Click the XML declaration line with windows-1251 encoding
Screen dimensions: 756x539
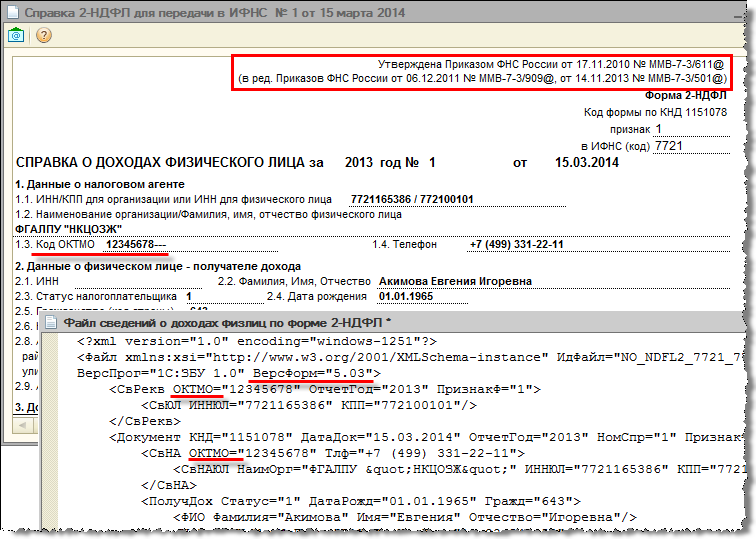coord(257,341)
